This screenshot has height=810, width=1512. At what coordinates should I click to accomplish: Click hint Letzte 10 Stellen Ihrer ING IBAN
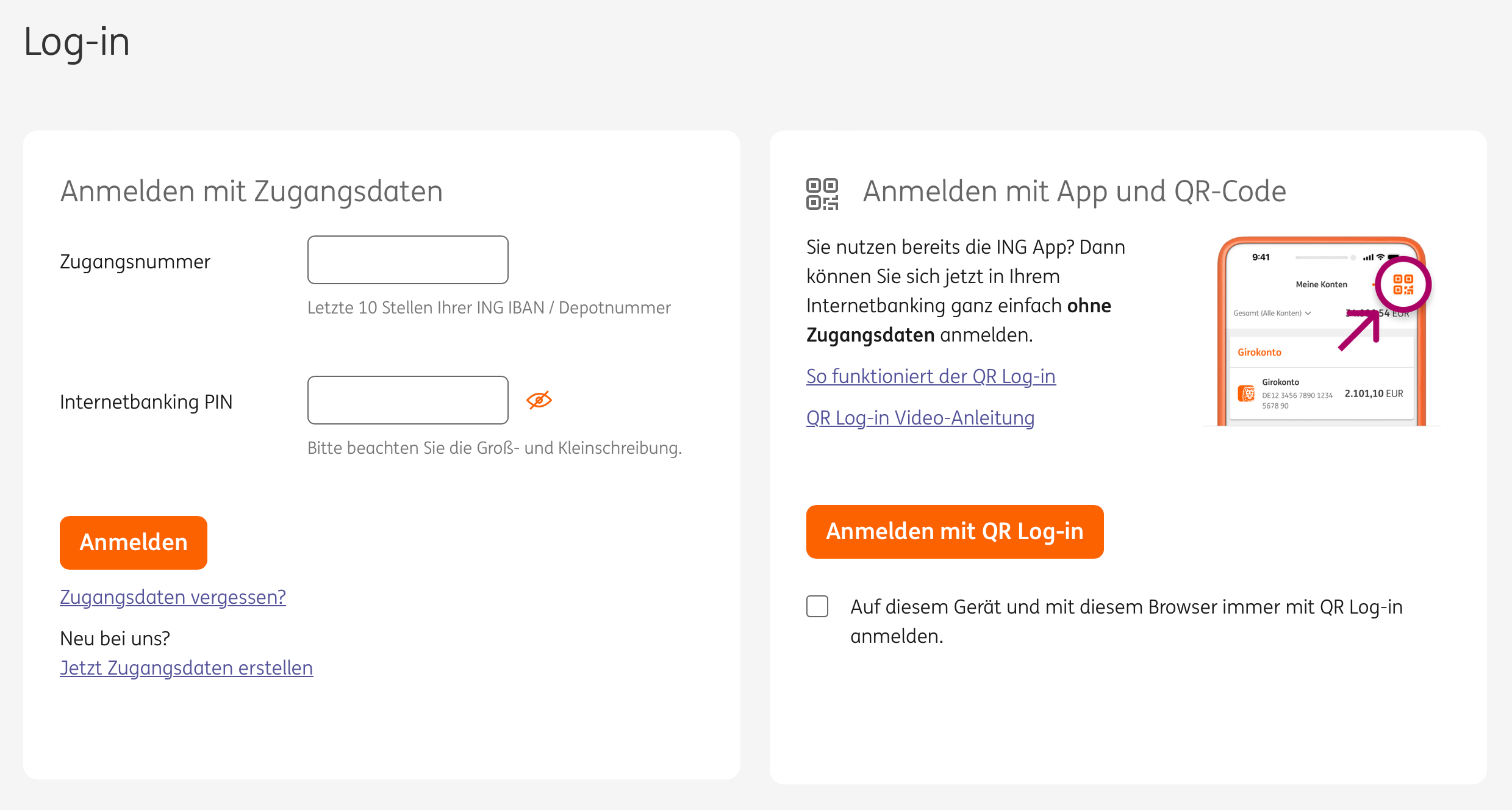tap(489, 307)
